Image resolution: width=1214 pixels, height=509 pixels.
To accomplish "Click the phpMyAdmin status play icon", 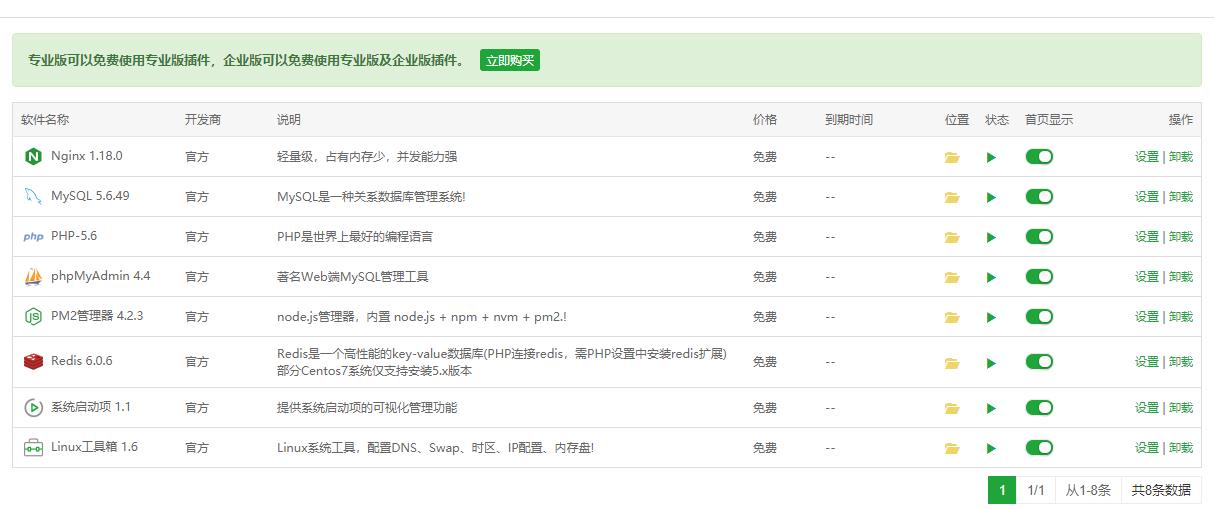I will tap(991, 277).
